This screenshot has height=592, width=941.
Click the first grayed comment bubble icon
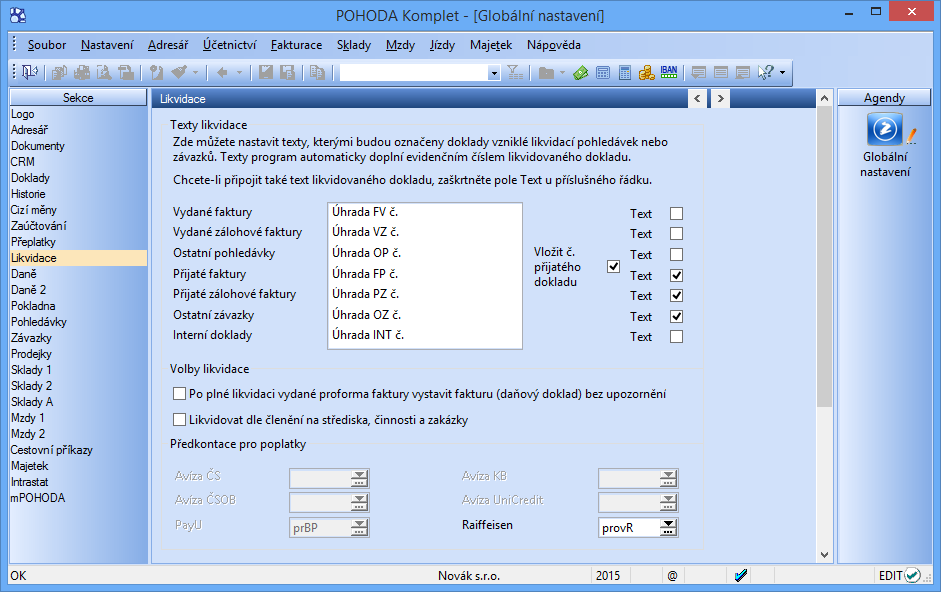pyautogui.click(x=699, y=73)
